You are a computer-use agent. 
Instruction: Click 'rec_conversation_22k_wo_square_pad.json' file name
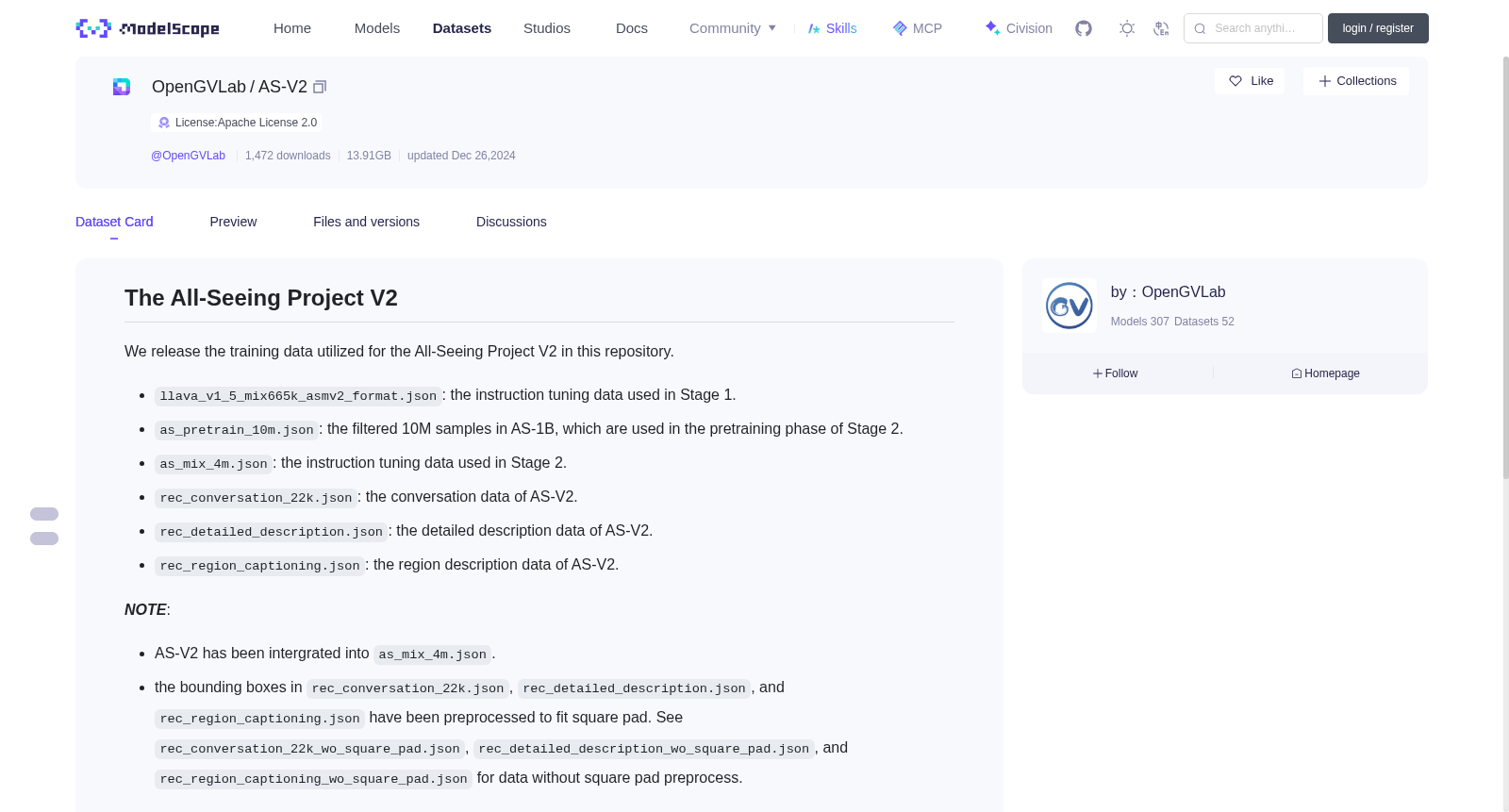coord(309,749)
